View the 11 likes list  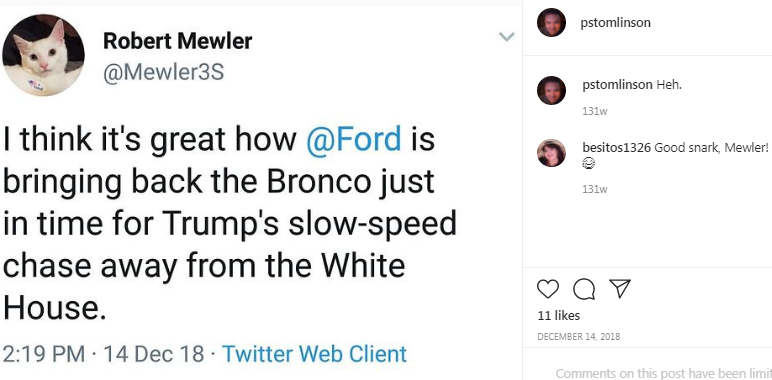pyautogui.click(x=559, y=316)
